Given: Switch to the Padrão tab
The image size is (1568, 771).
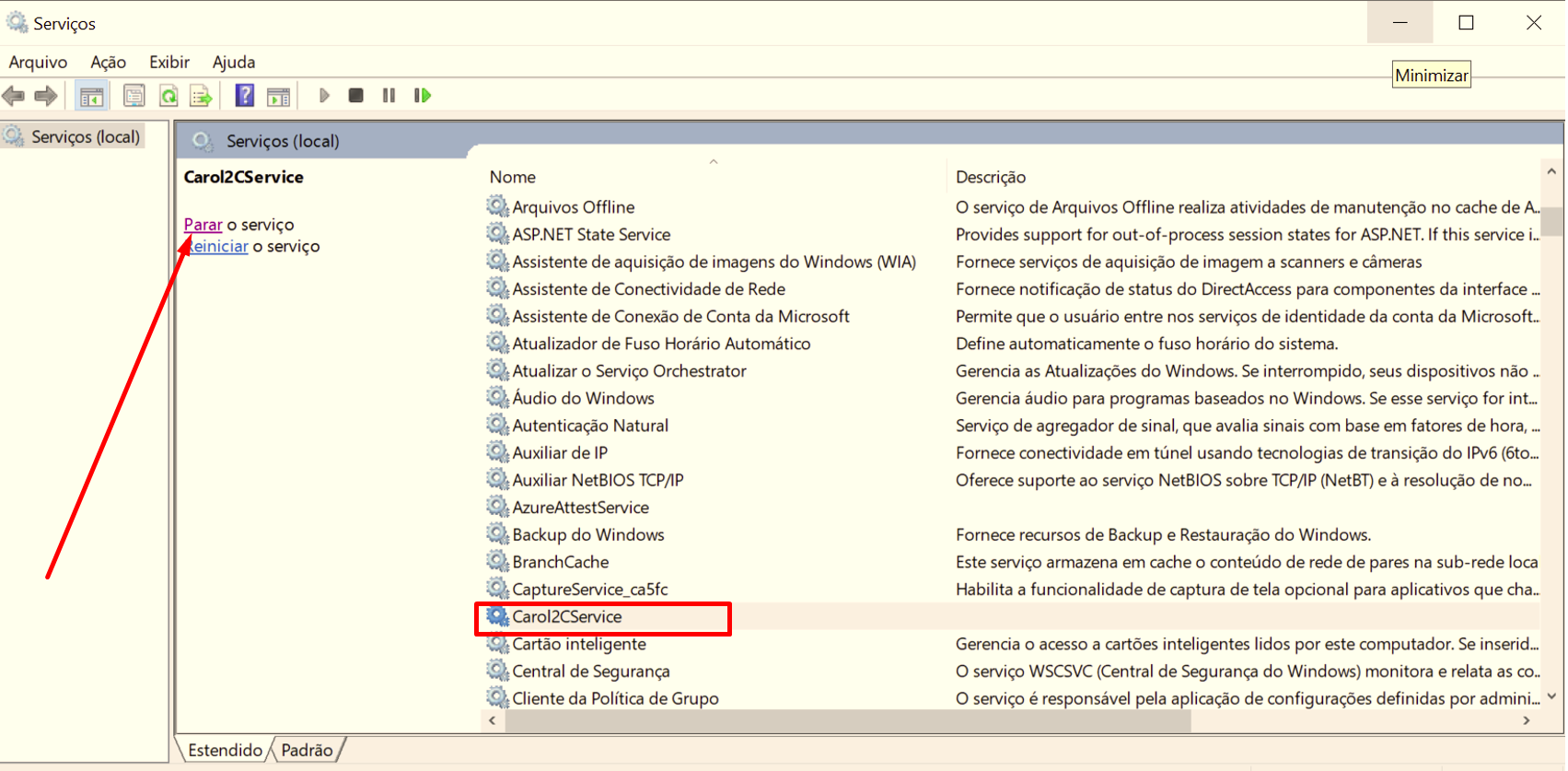Looking at the screenshot, I should tap(307, 750).
